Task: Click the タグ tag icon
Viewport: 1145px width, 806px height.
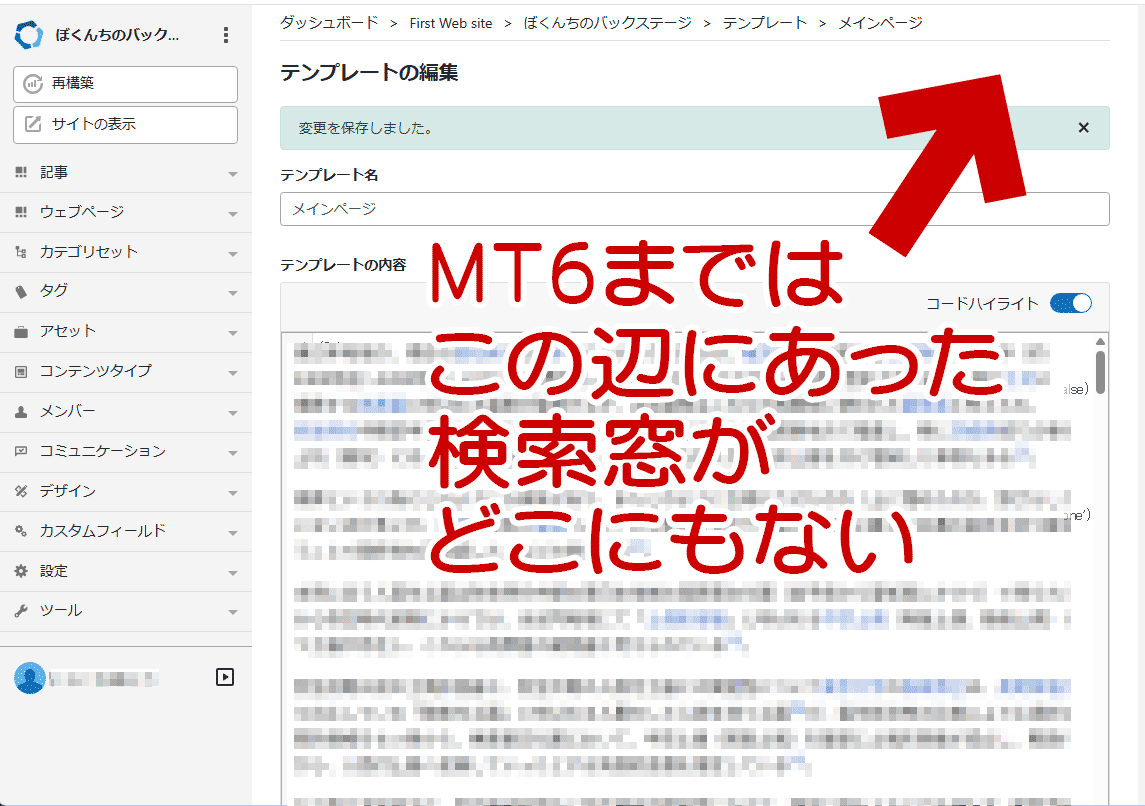Action: coord(21,291)
